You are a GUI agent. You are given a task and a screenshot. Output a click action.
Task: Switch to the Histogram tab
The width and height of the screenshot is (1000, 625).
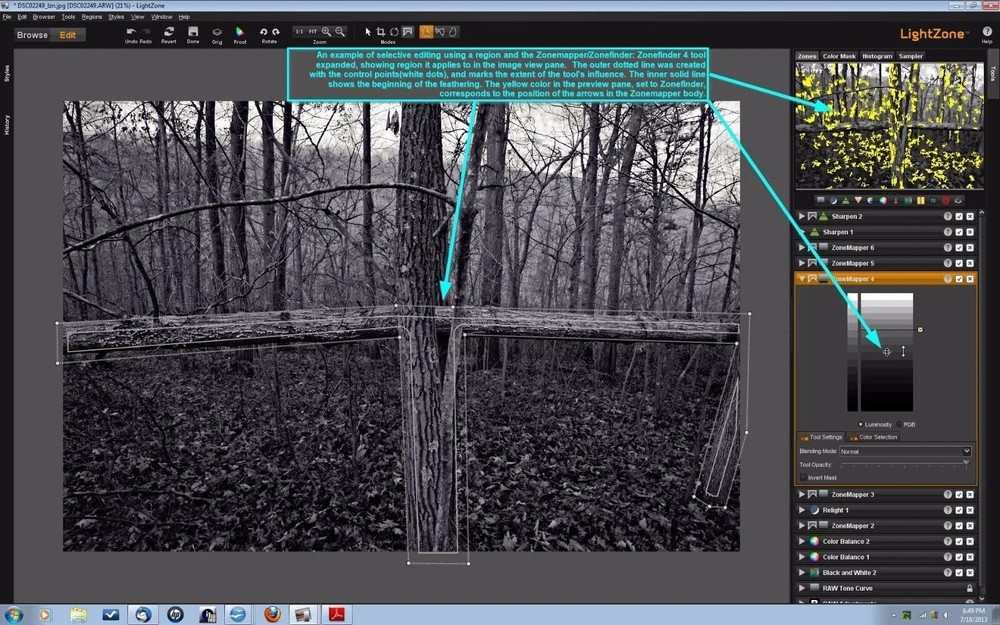876,56
